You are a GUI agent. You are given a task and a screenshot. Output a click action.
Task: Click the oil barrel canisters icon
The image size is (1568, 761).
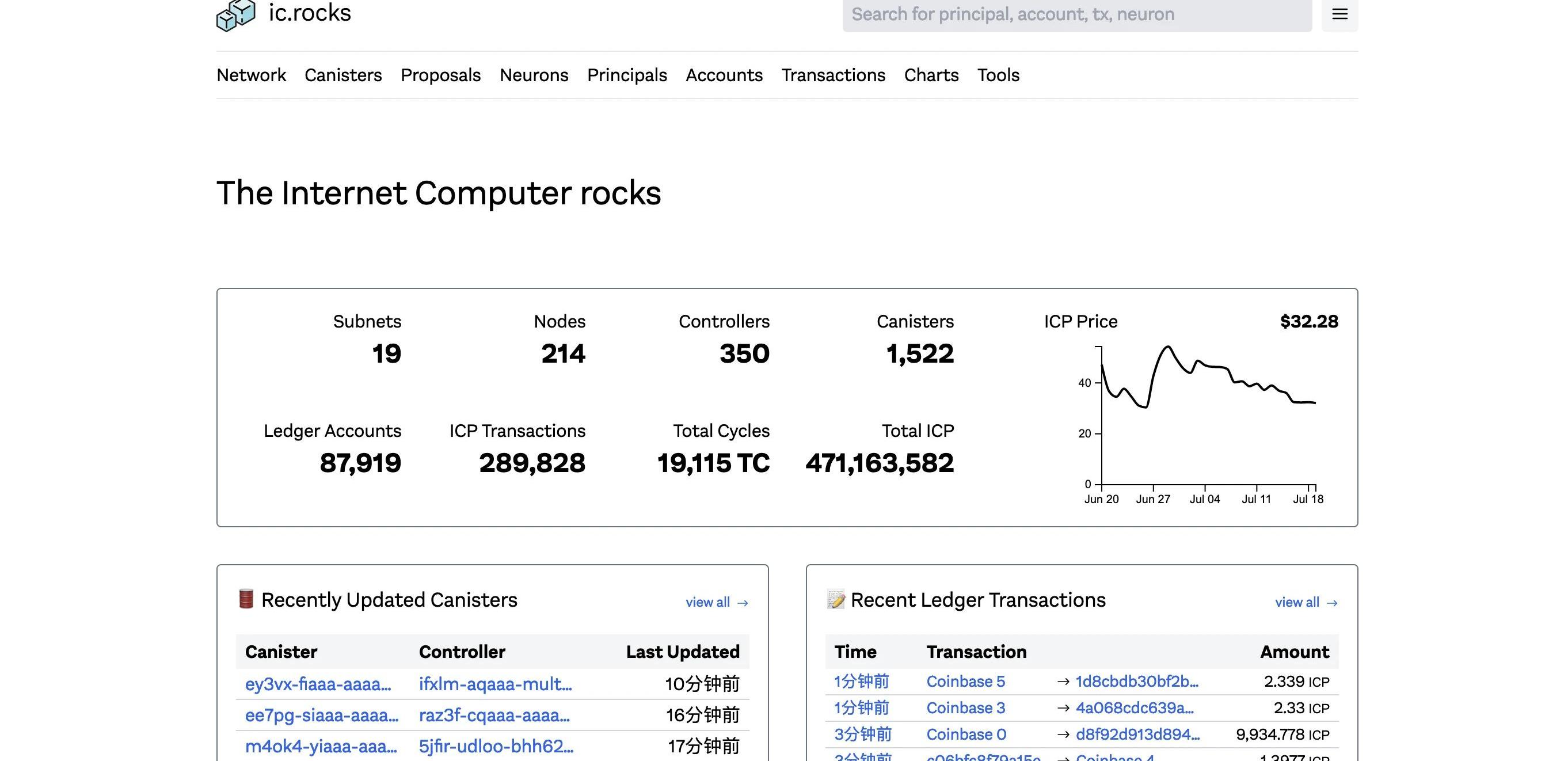tap(246, 599)
